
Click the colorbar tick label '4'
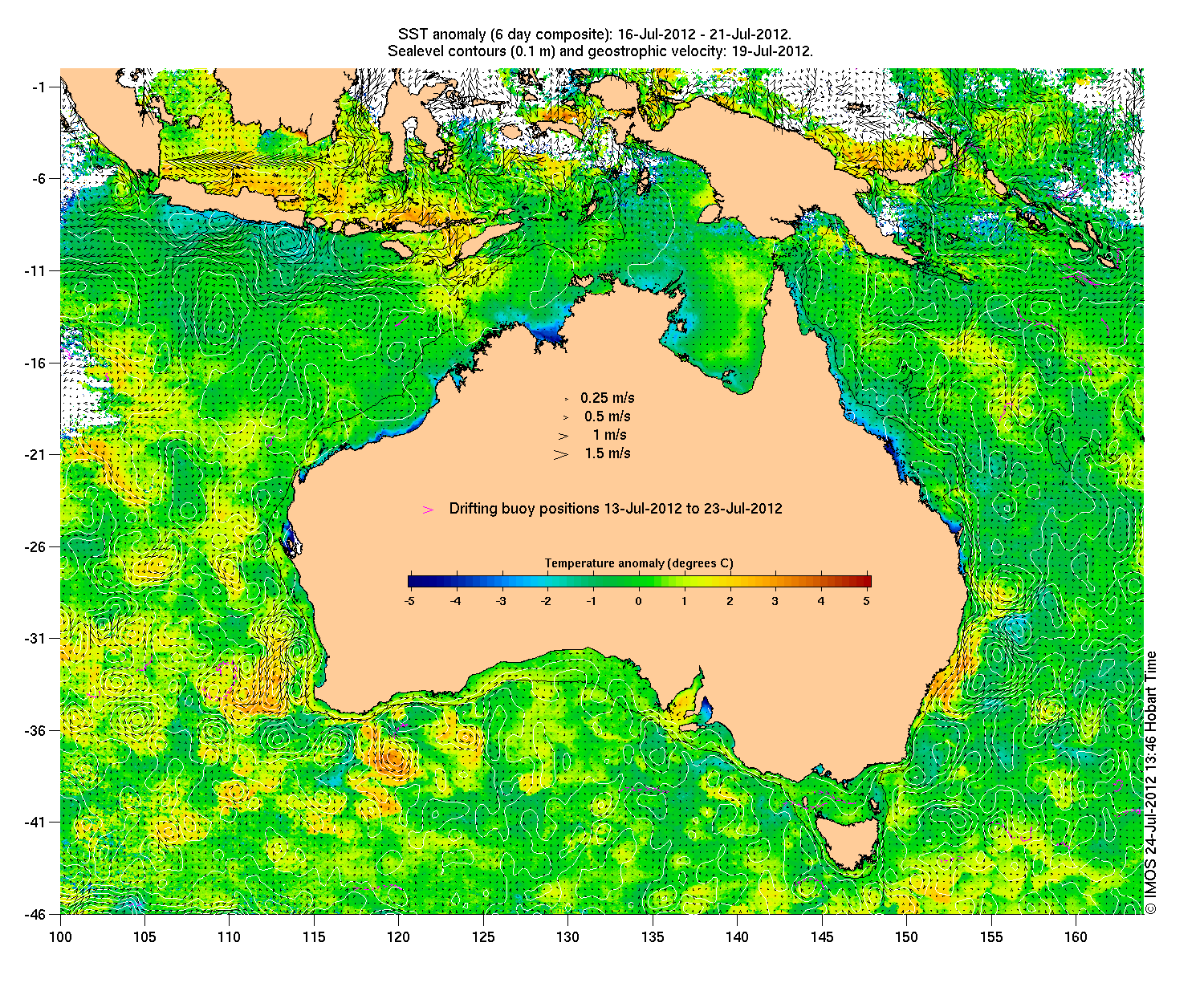coord(821,600)
